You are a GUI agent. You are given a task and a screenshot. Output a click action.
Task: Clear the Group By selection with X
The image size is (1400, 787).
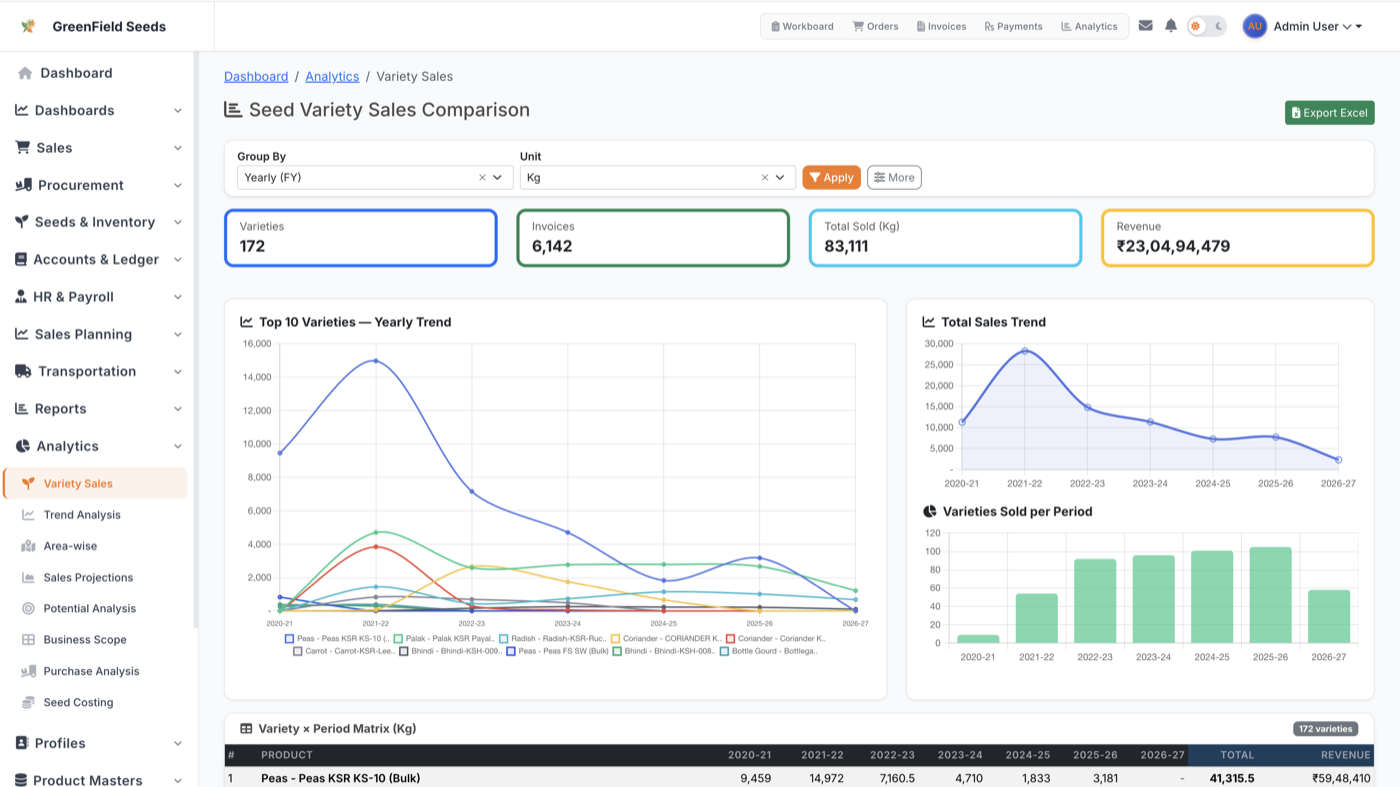(x=482, y=177)
